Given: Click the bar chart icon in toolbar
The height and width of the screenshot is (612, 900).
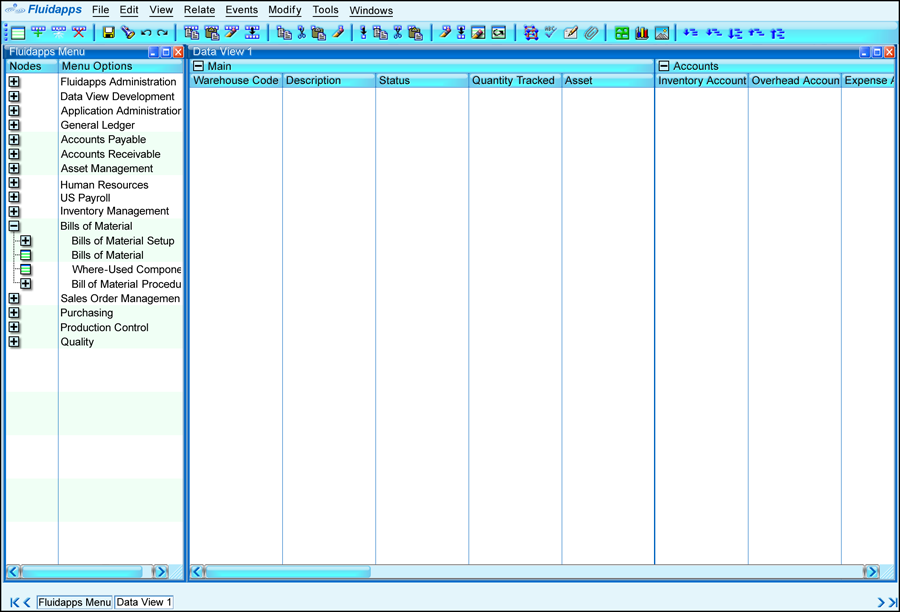Looking at the screenshot, I should (641, 33).
